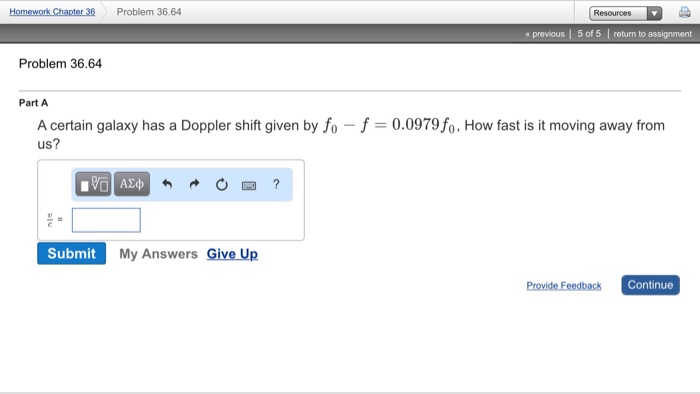The image size is (700, 394).
Task: Click the Problem 36.64 heading
Action: (x=60, y=64)
